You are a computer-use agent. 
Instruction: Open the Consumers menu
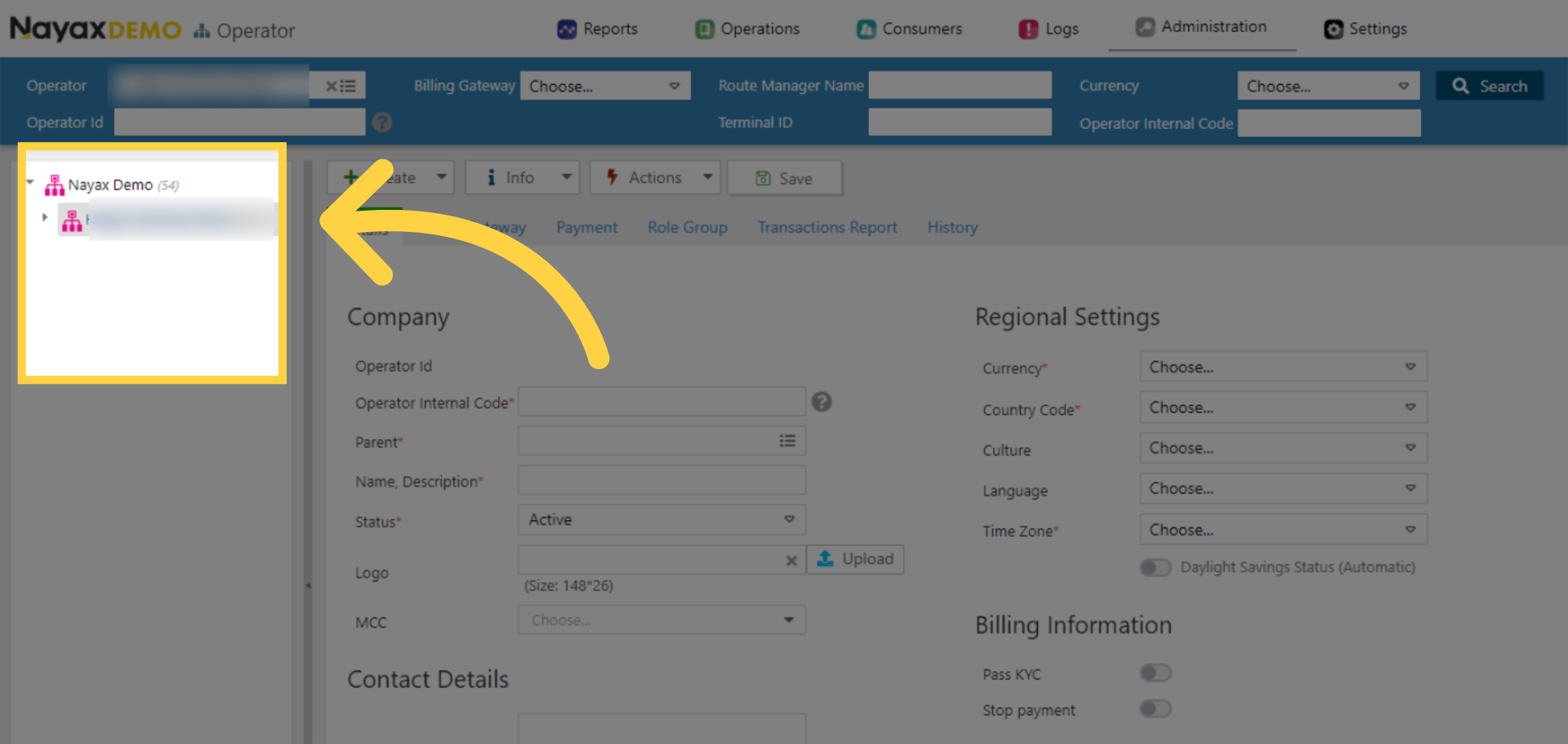click(909, 29)
